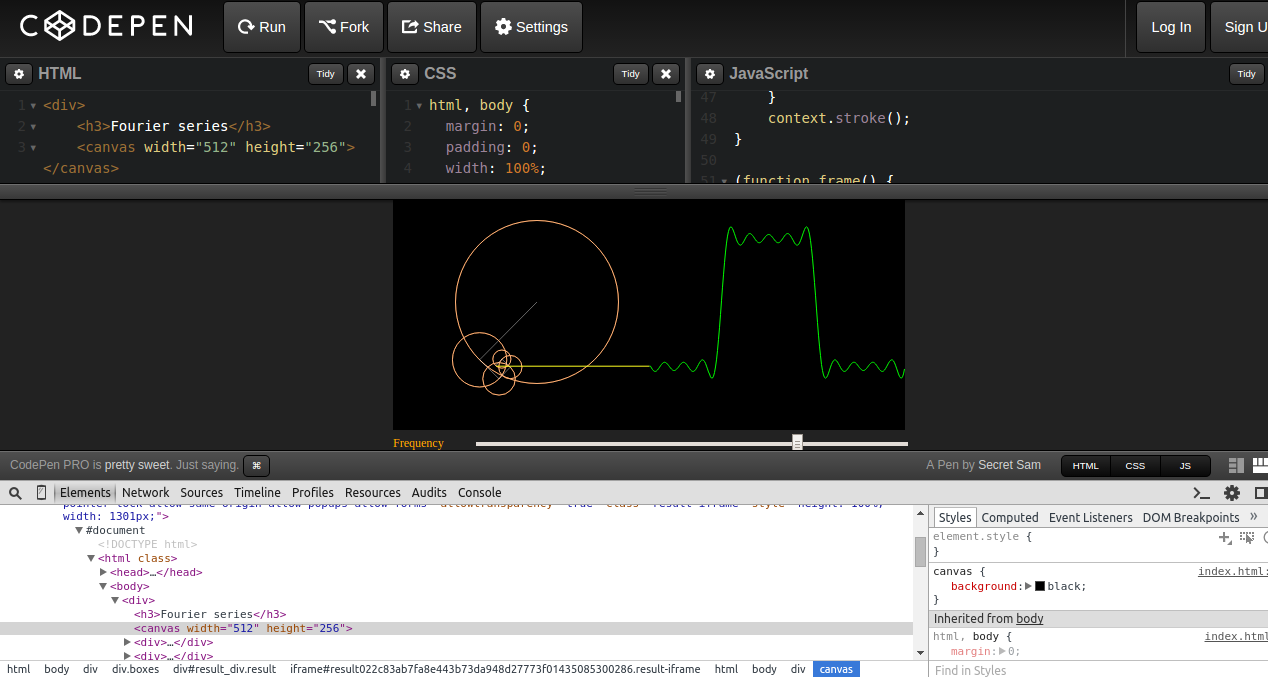Toggle the HTML editor view button
Image resolution: width=1268 pixels, height=677 pixels.
[x=1085, y=466]
